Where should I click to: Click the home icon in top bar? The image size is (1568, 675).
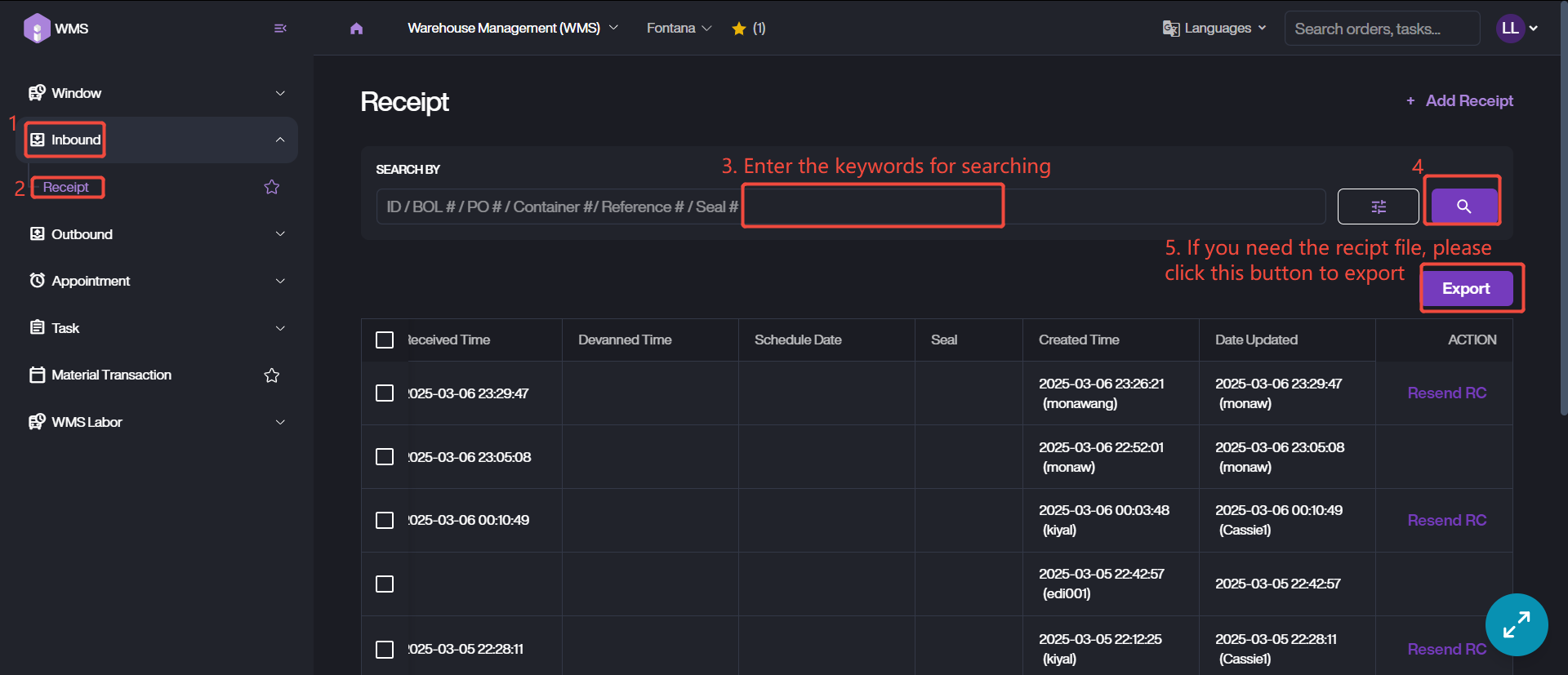(356, 29)
